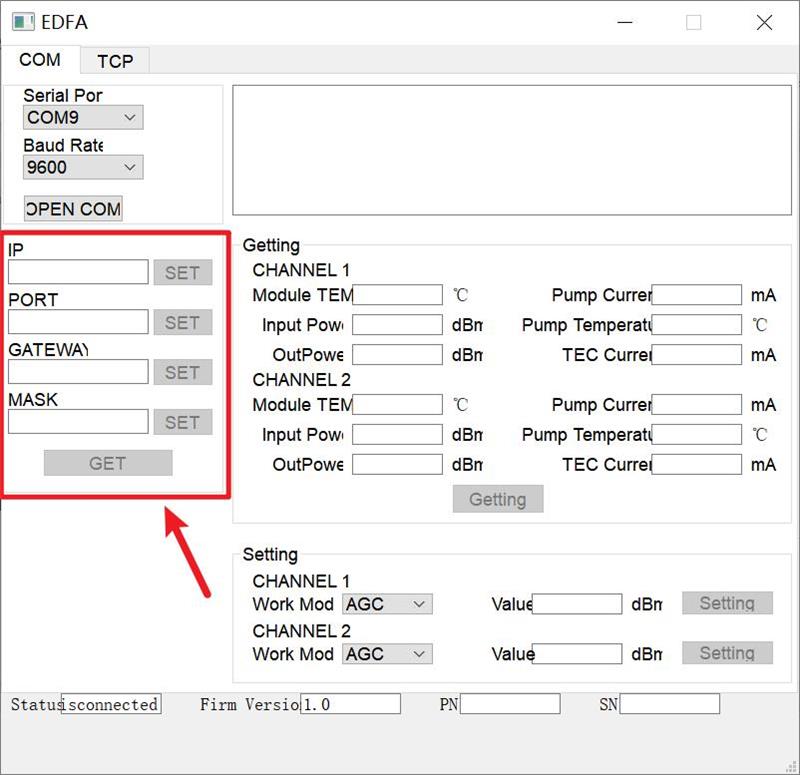
Task: Select the COM tab
Action: tap(42, 61)
